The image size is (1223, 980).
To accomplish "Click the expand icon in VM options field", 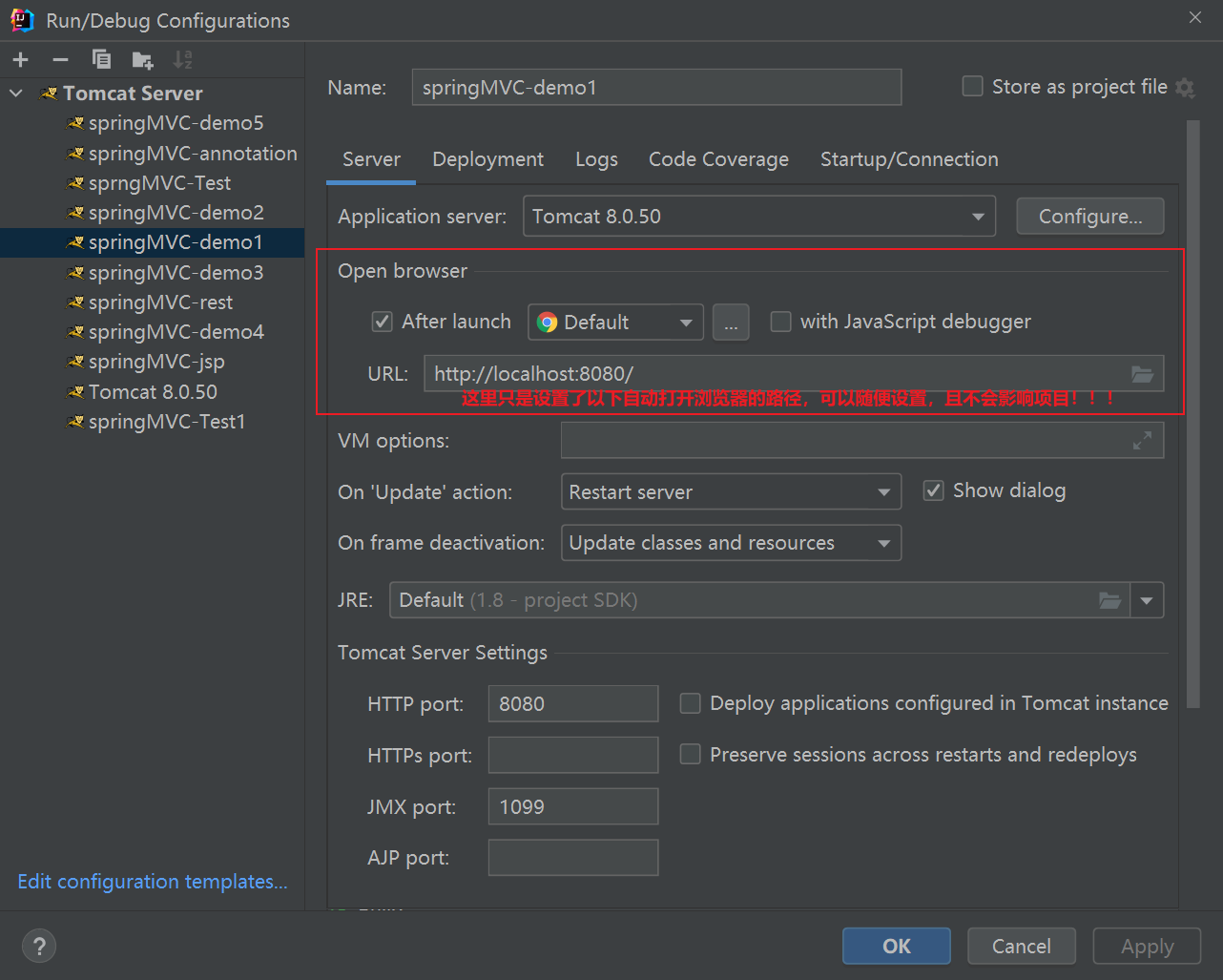I will click(x=1142, y=441).
